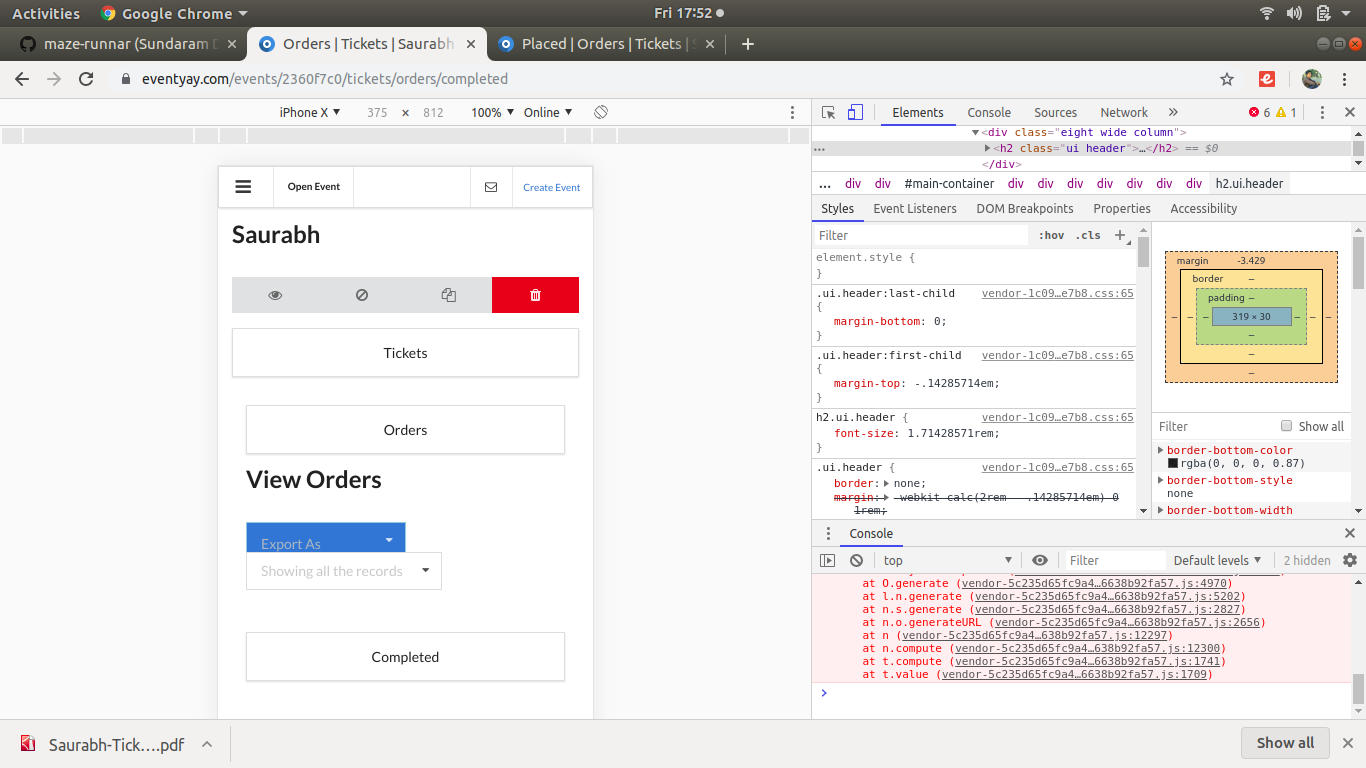Select the inspect element picker icon

coord(829,112)
